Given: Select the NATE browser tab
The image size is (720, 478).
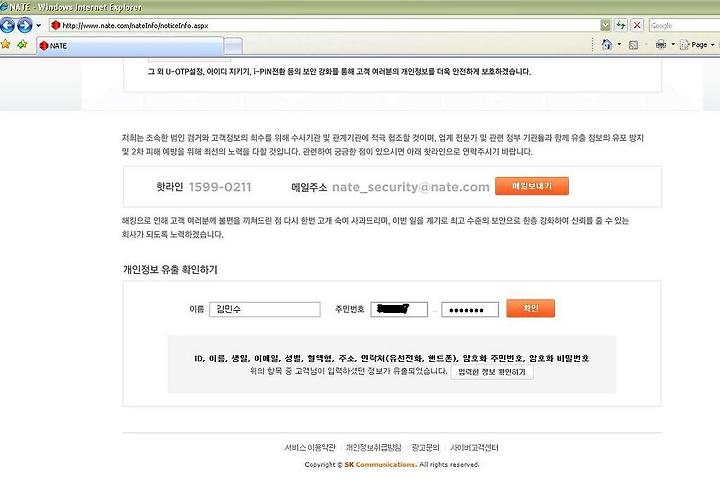Looking at the screenshot, I should (x=130, y=46).
